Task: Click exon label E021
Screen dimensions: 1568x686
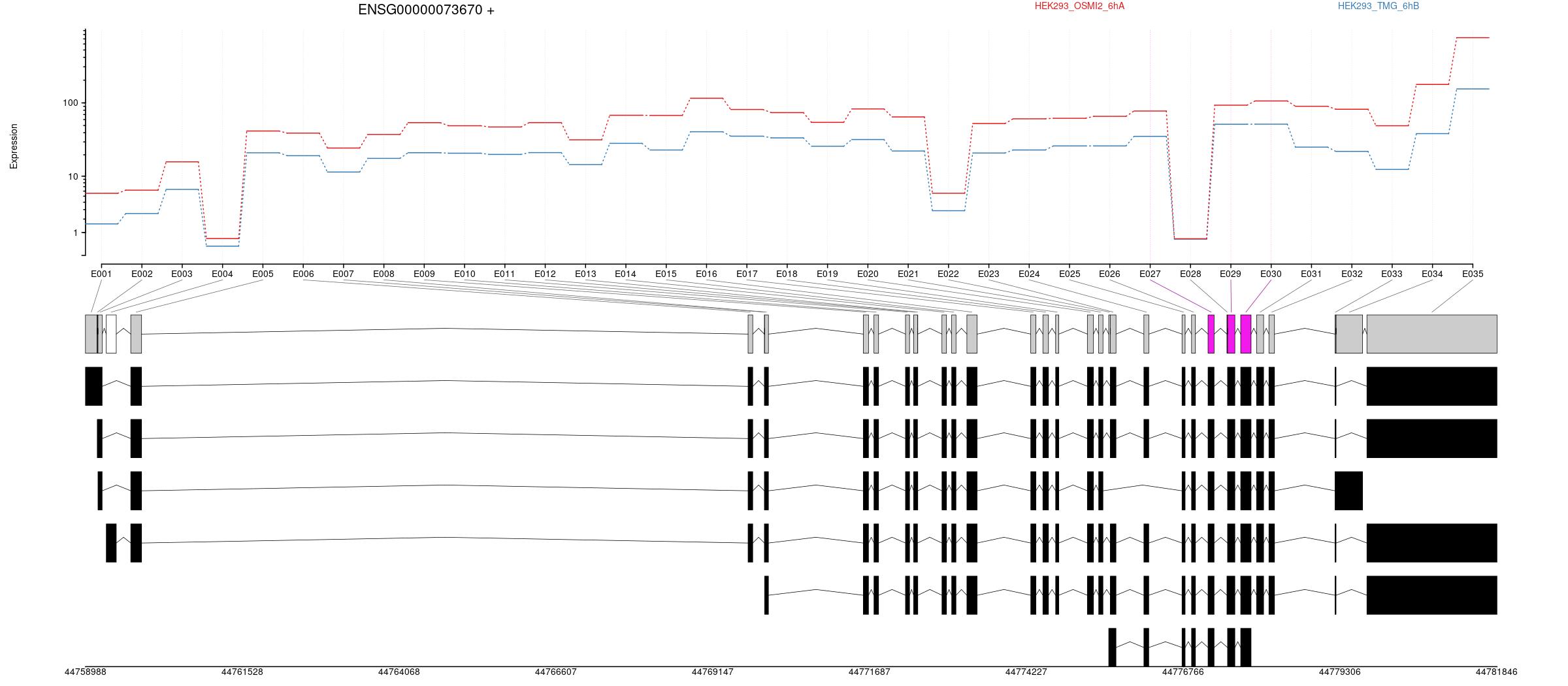Action: (x=908, y=274)
